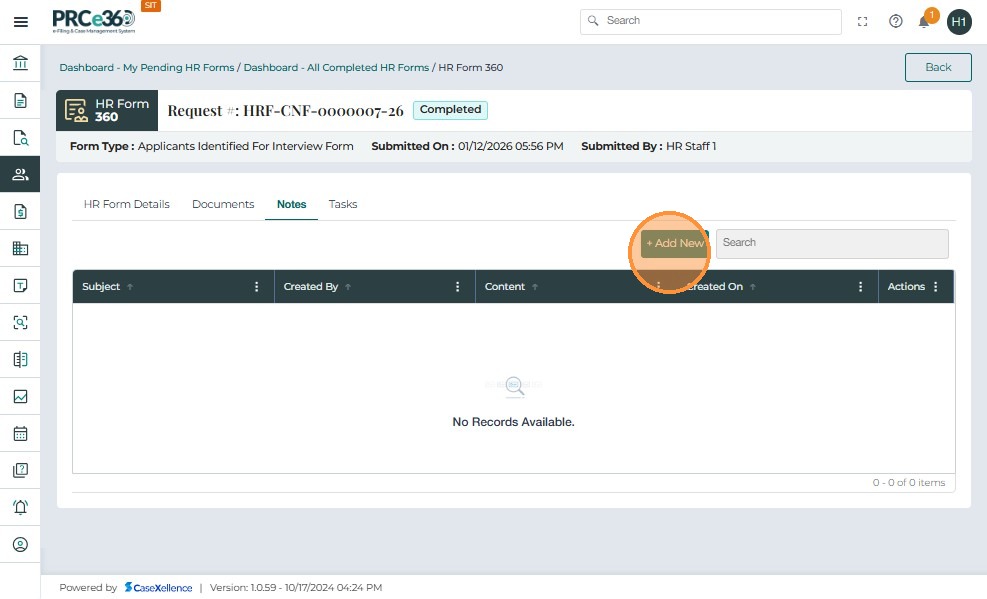Focus the top global Search field
The width and height of the screenshot is (987, 599).
coord(711,21)
